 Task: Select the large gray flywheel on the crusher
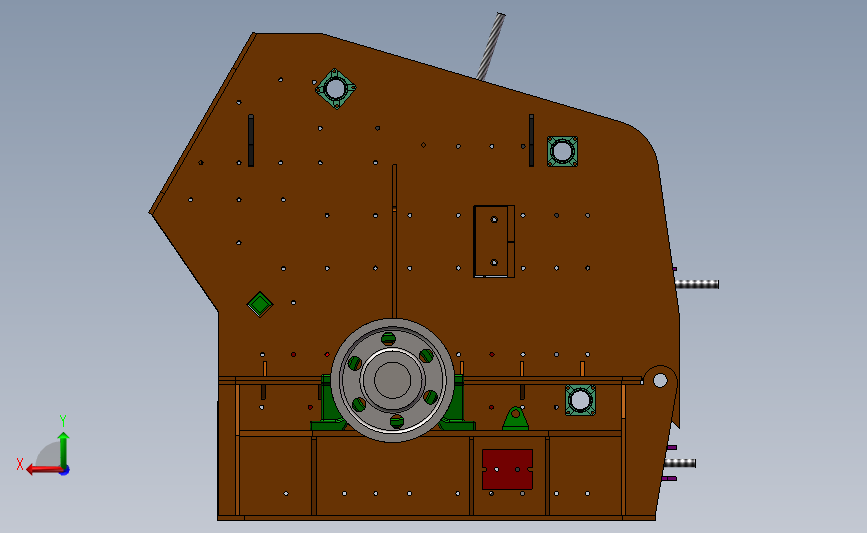pos(393,380)
